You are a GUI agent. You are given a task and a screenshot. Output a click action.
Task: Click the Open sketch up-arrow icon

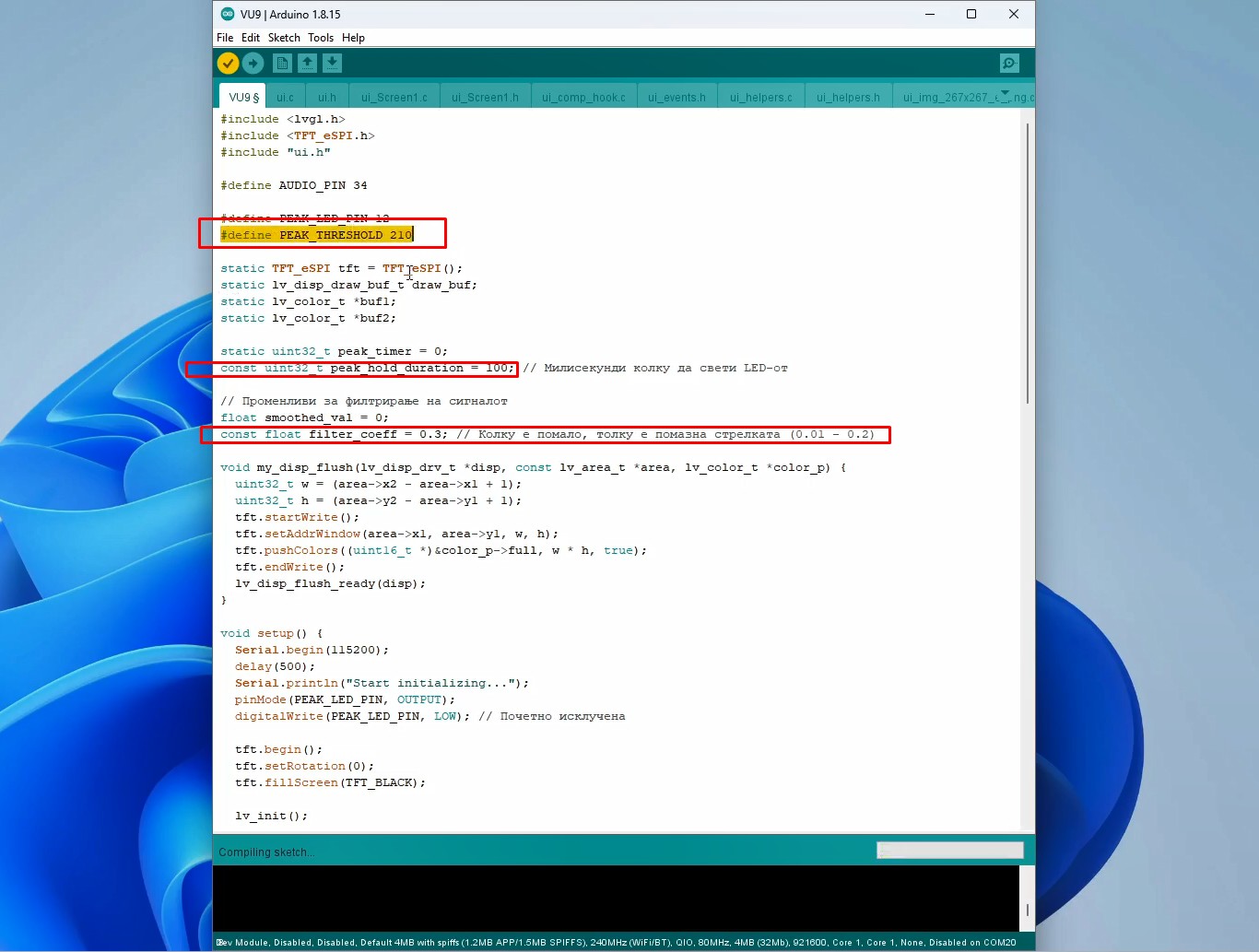308,64
